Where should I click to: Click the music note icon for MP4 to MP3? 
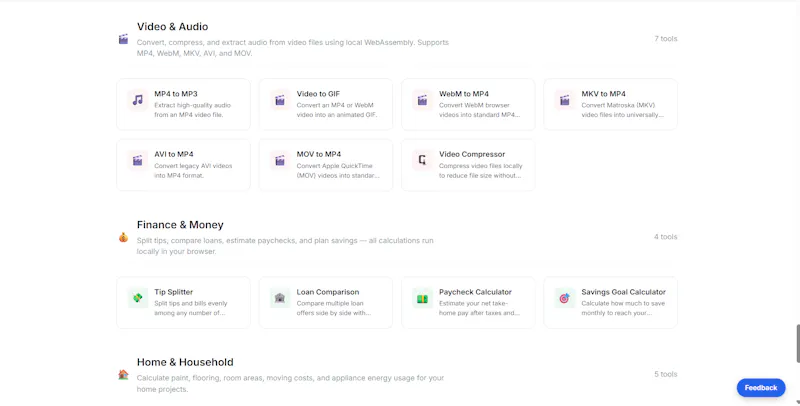point(138,100)
